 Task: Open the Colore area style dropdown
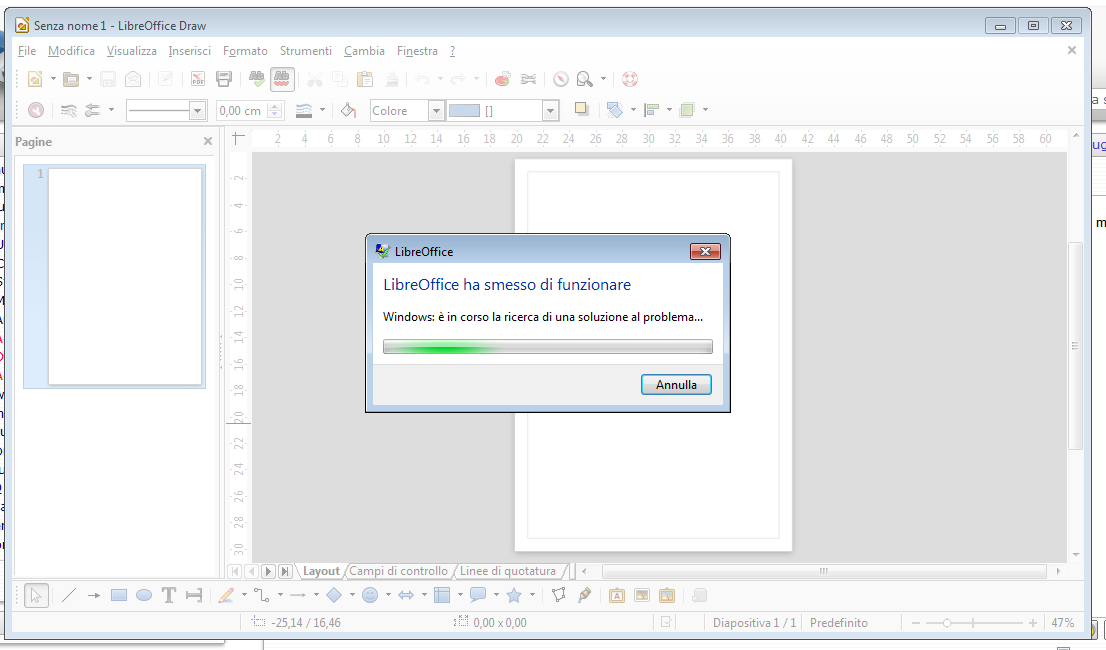(436, 111)
